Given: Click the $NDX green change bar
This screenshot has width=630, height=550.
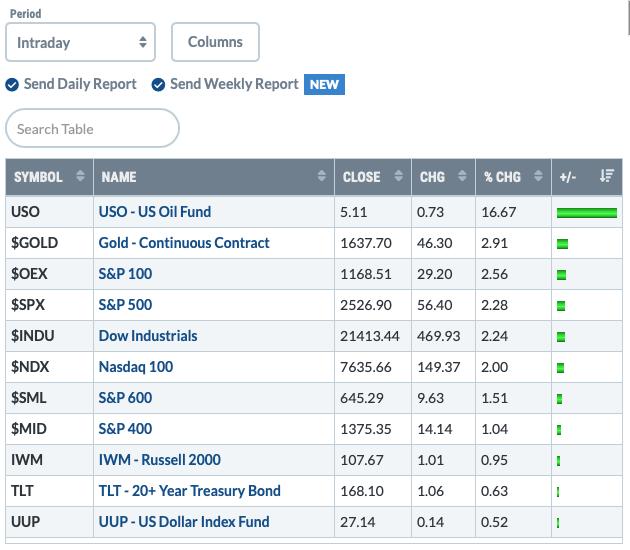Looking at the screenshot, I should 561,368.
